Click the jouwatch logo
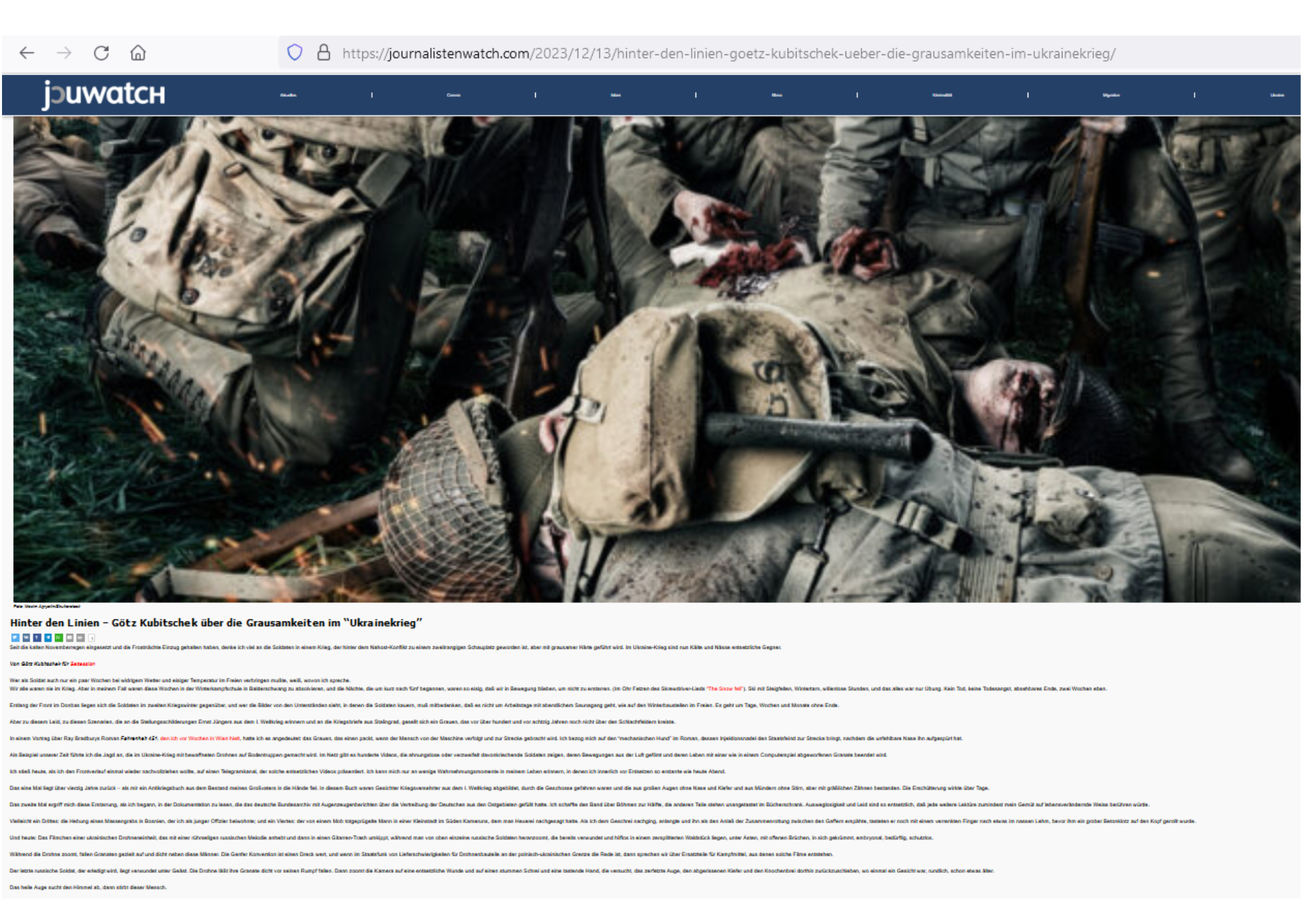The width and height of the screenshot is (1310, 924). (x=103, y=94)
